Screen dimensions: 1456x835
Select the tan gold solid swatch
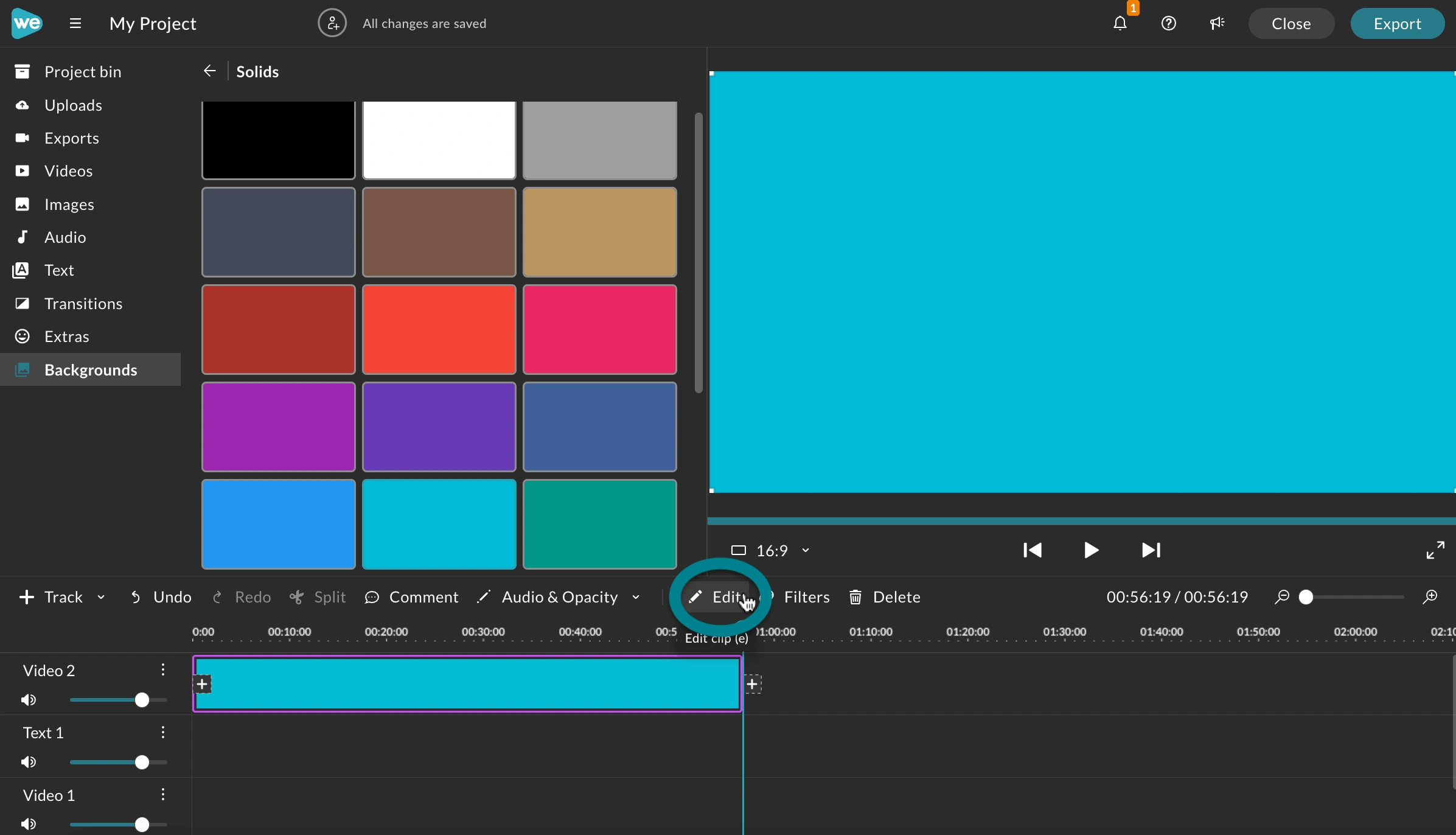(600, 232)
